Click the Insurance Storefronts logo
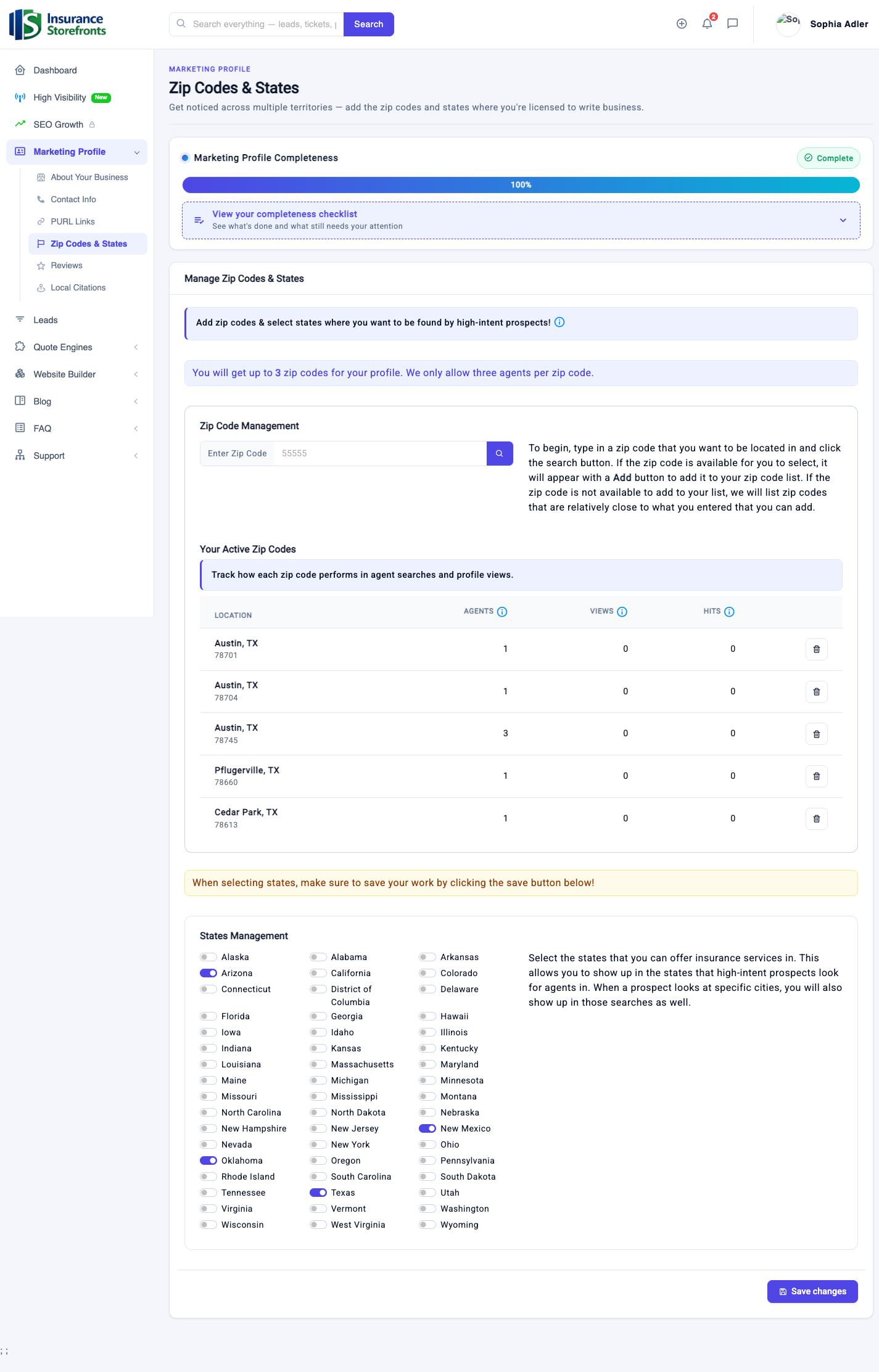This screenshot has height=1372, width=879. click(57, 24)
